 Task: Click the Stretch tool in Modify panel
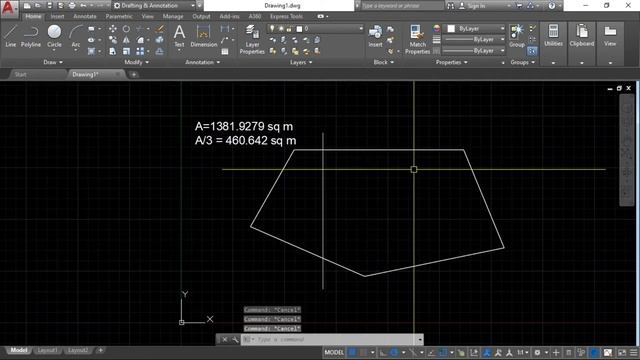click(113, 51)
